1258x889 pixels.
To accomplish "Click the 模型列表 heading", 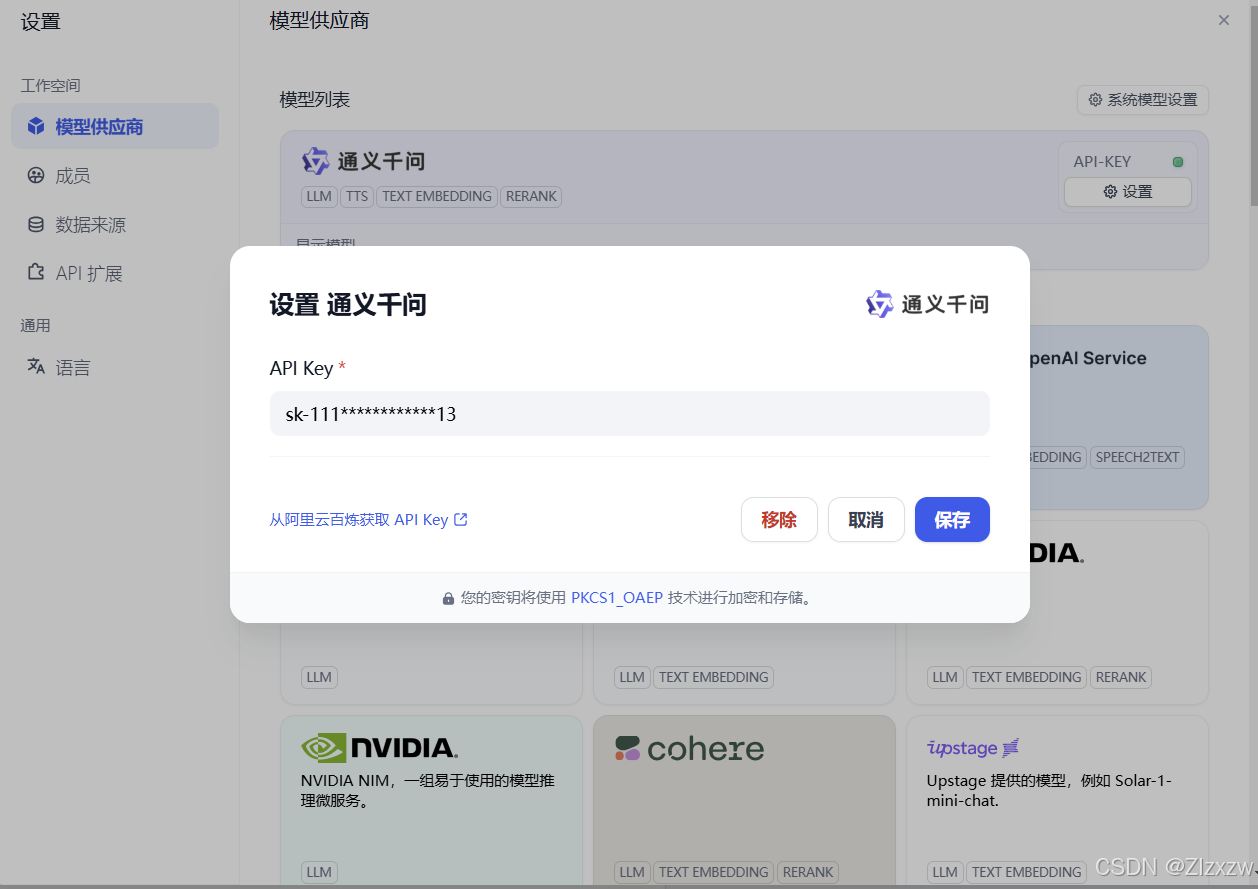I will point(315,100).
